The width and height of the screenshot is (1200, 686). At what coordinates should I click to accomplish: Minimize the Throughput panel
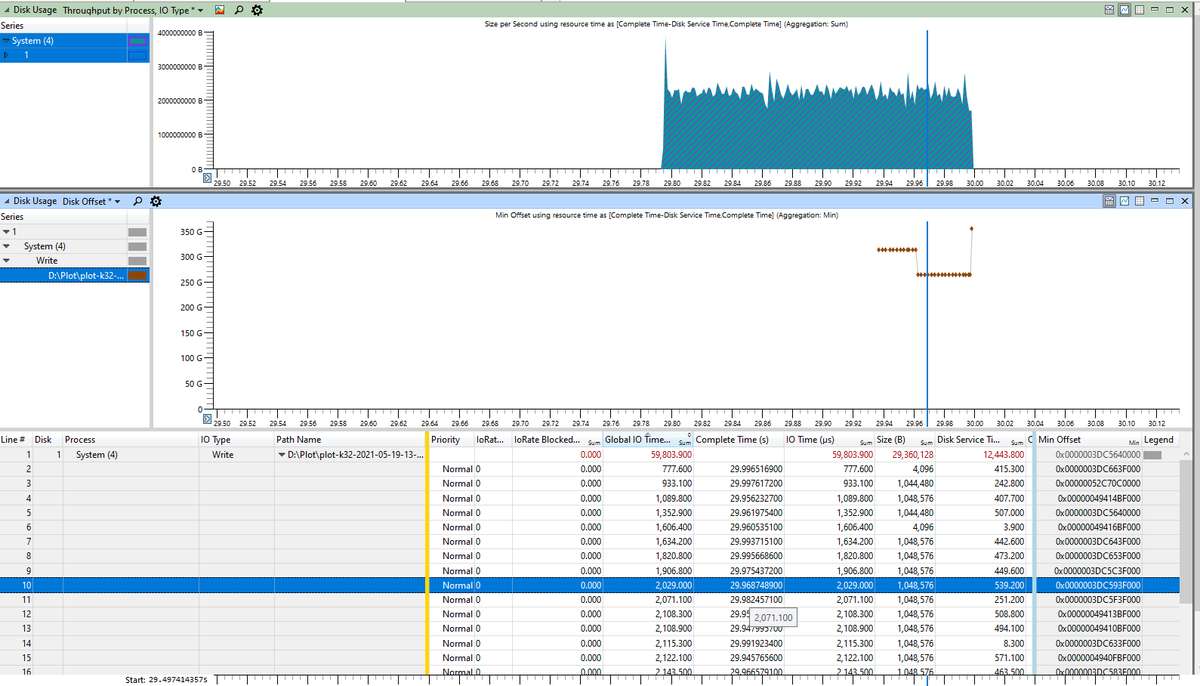coord(1155,9)
